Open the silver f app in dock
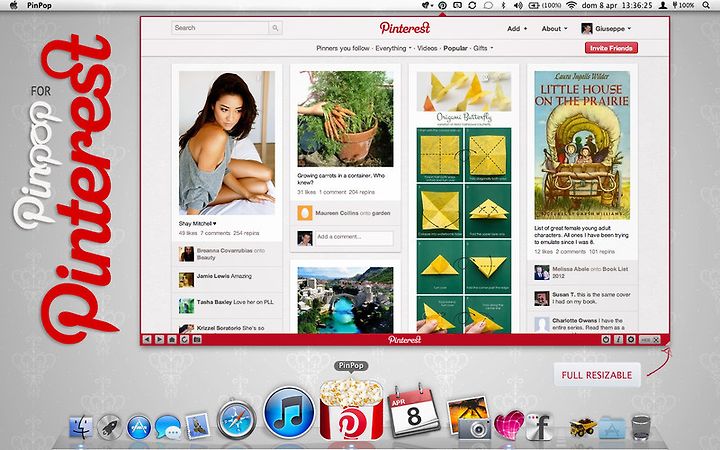The width and height of the screenshot is (720, 450). [539, 427]
